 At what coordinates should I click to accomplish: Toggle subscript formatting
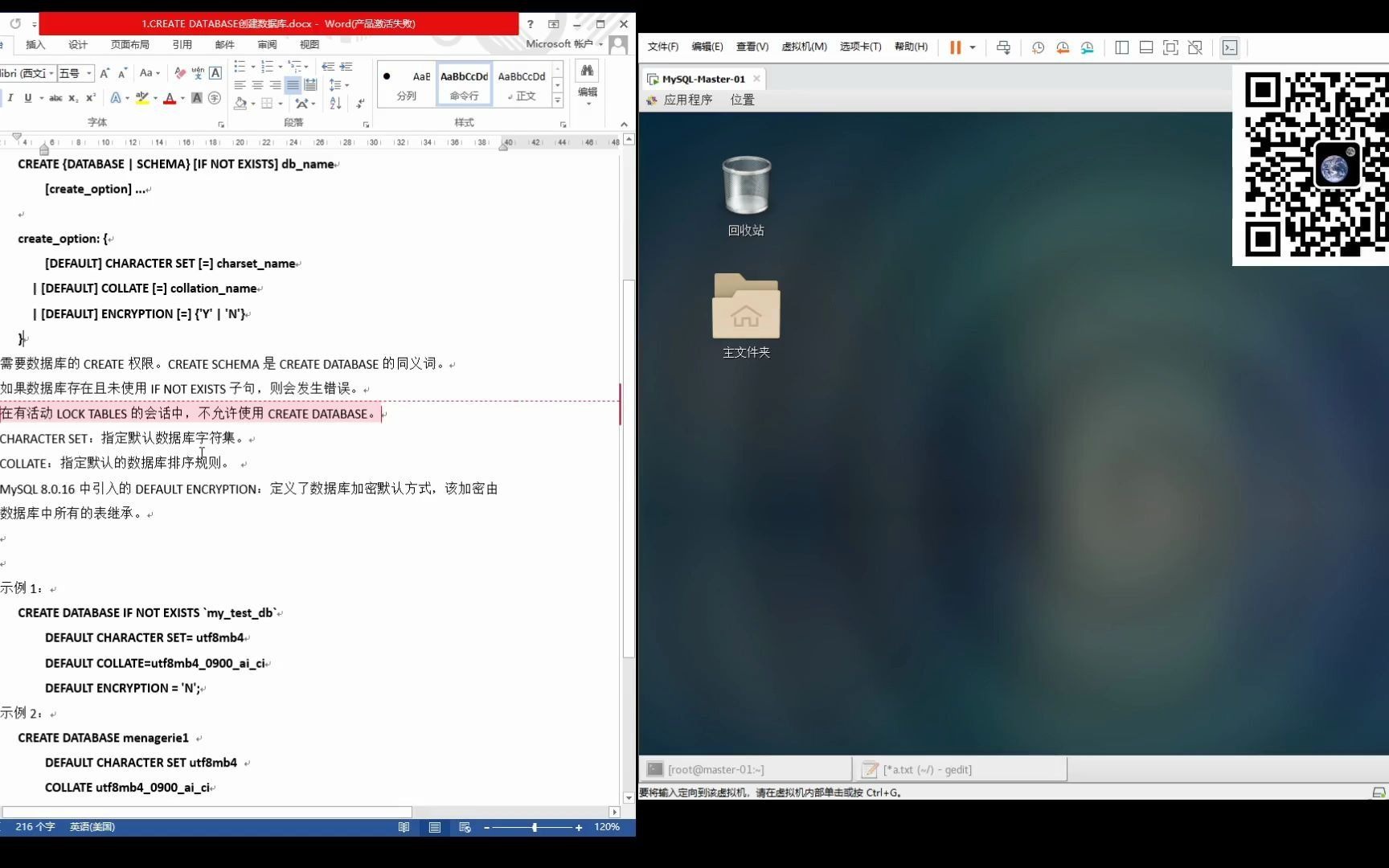[x=73, y=98]
